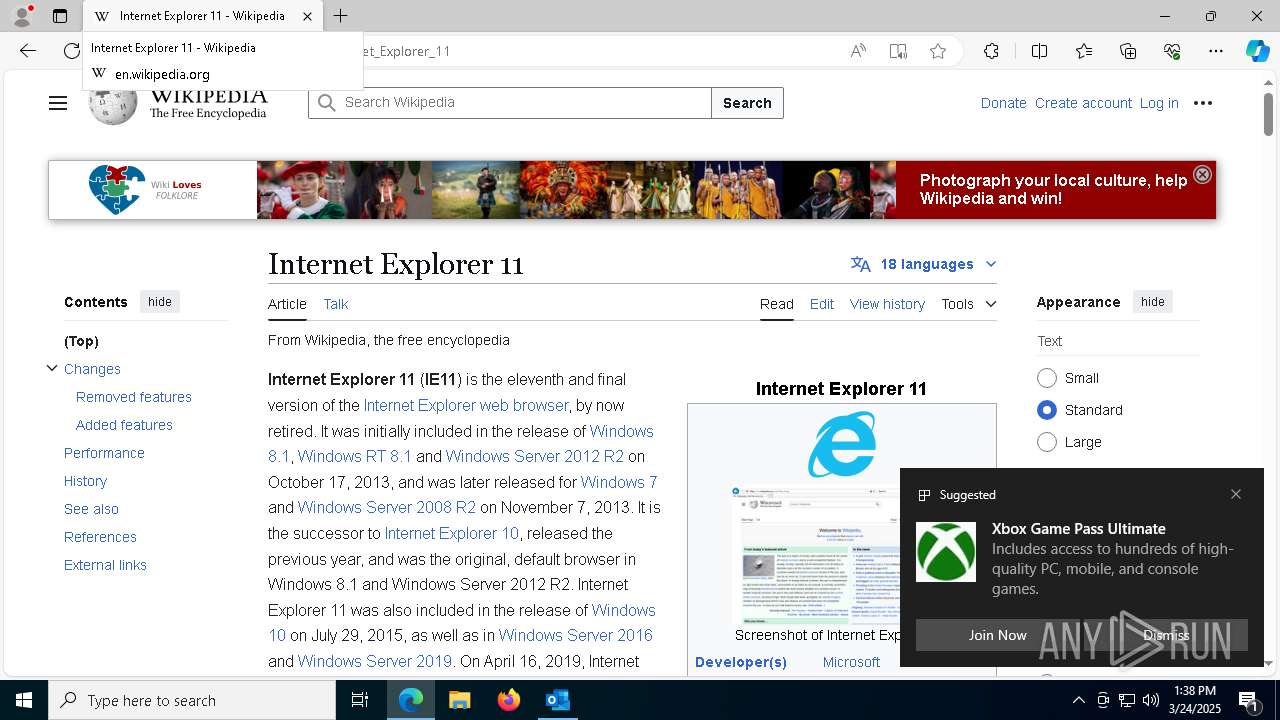The image size is (1280, 720).
Task: Close the Xbox Game Pass notification
Action: coord(1236,494)
